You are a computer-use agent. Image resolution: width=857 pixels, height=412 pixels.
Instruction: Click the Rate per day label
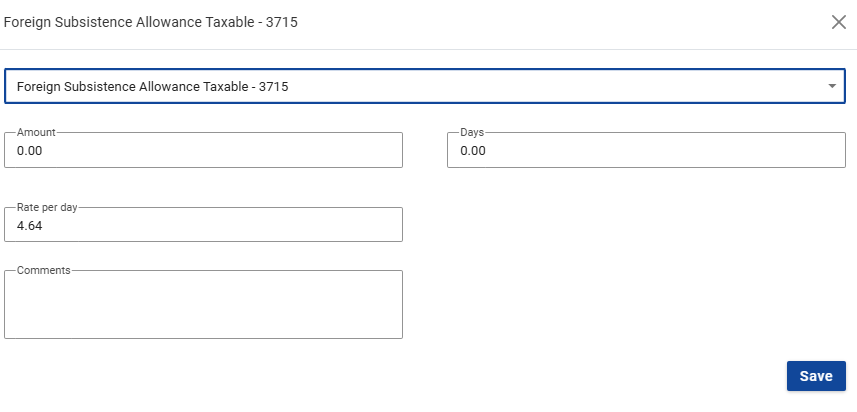(47, 207)
